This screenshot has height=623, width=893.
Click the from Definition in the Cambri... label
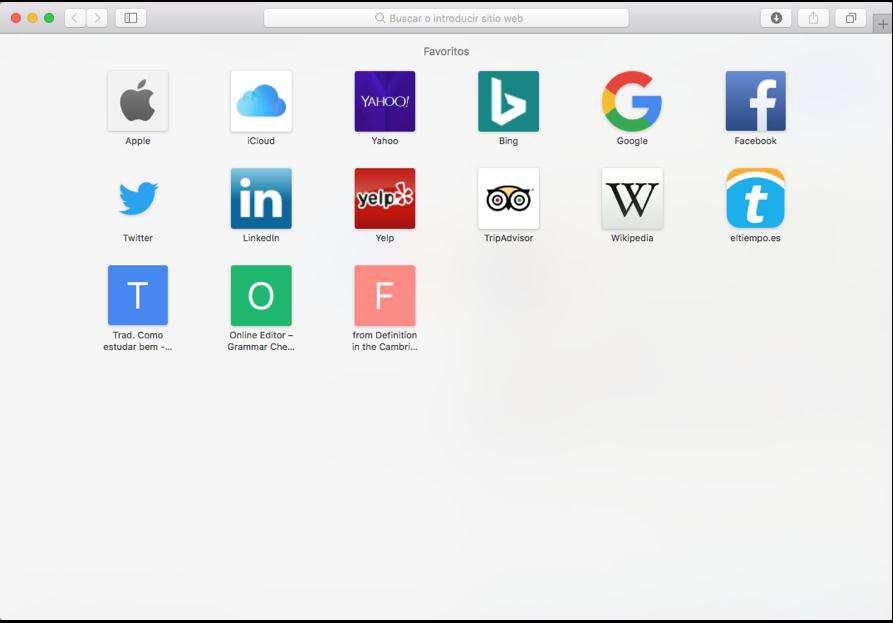[x=385, y=341]
